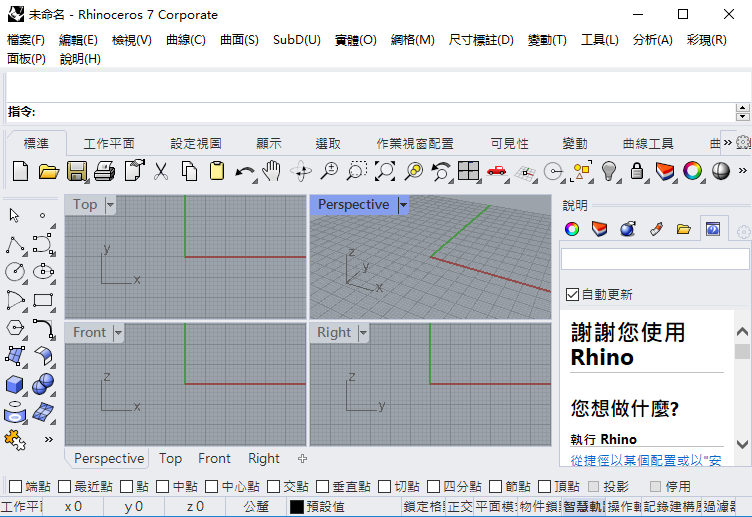Open panel settings gear in 說明 panel
The width and height of the screenshot is (752, 517).
pyautogui.click(x=743, y=232)
